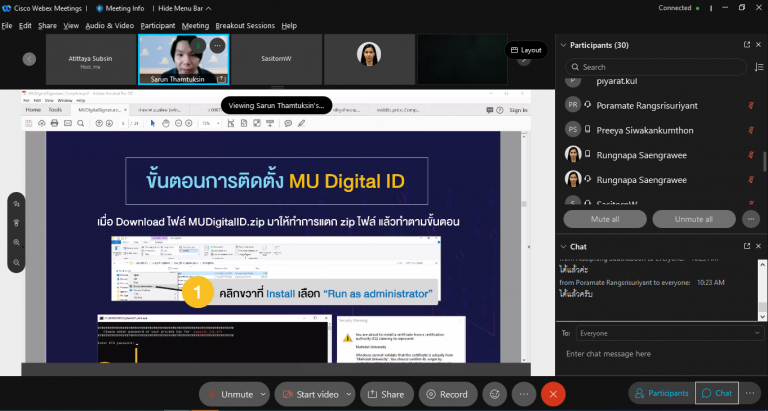This screenshot has width=768, height=411.
Task: Select the hand tool in shared Acrobat toolbar
Action: (x=166, y=123)
